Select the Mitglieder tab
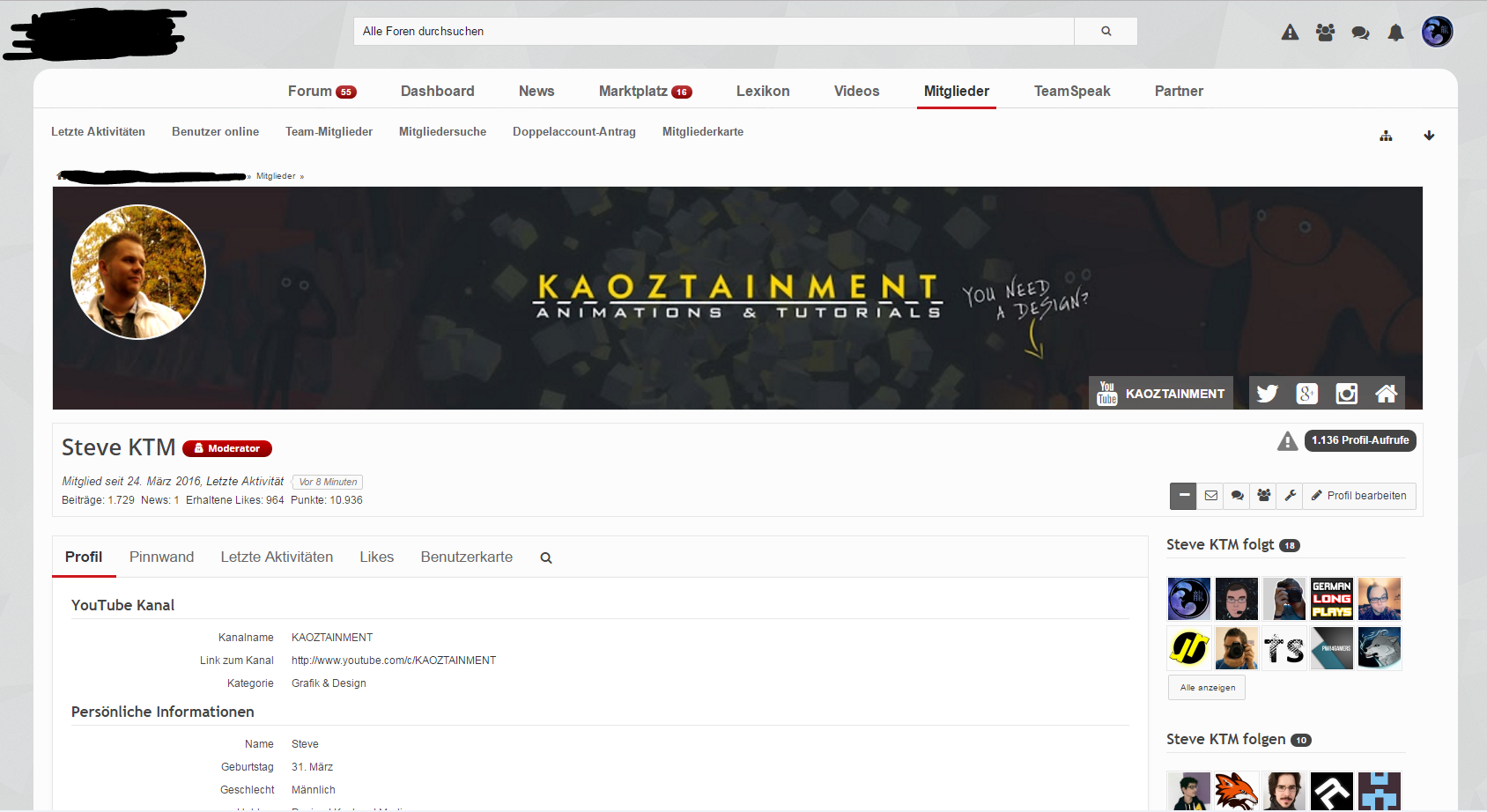This screenshot has width=1487, height=812. (x=957, y=91)
